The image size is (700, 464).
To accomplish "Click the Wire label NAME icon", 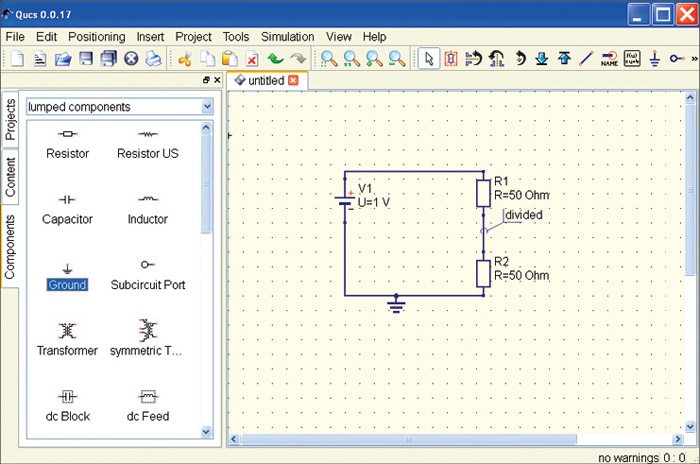I will click(x=609, y=59).
